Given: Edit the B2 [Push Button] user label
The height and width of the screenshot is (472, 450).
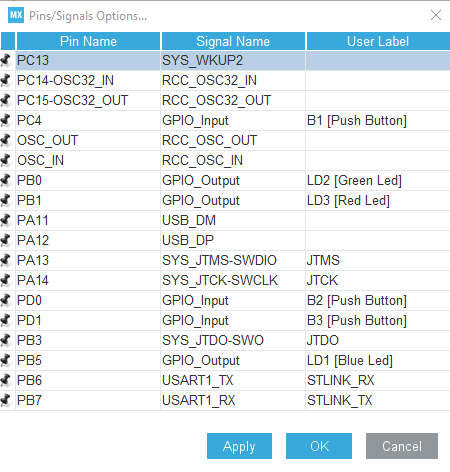Looking at the screenshot, I should [378, 300].
